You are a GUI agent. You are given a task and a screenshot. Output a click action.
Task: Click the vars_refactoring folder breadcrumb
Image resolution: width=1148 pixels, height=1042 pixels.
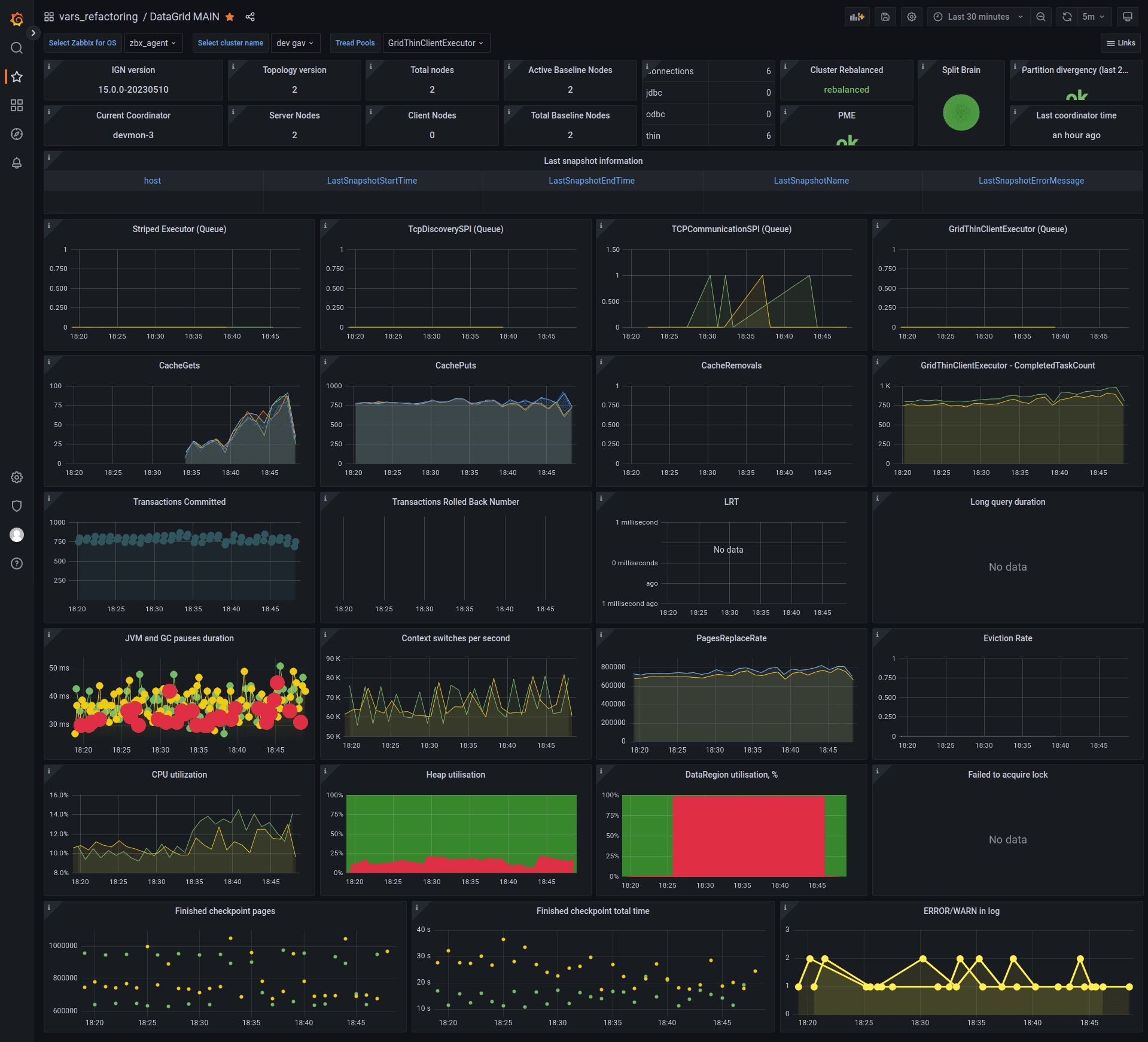tap(98, 17)
